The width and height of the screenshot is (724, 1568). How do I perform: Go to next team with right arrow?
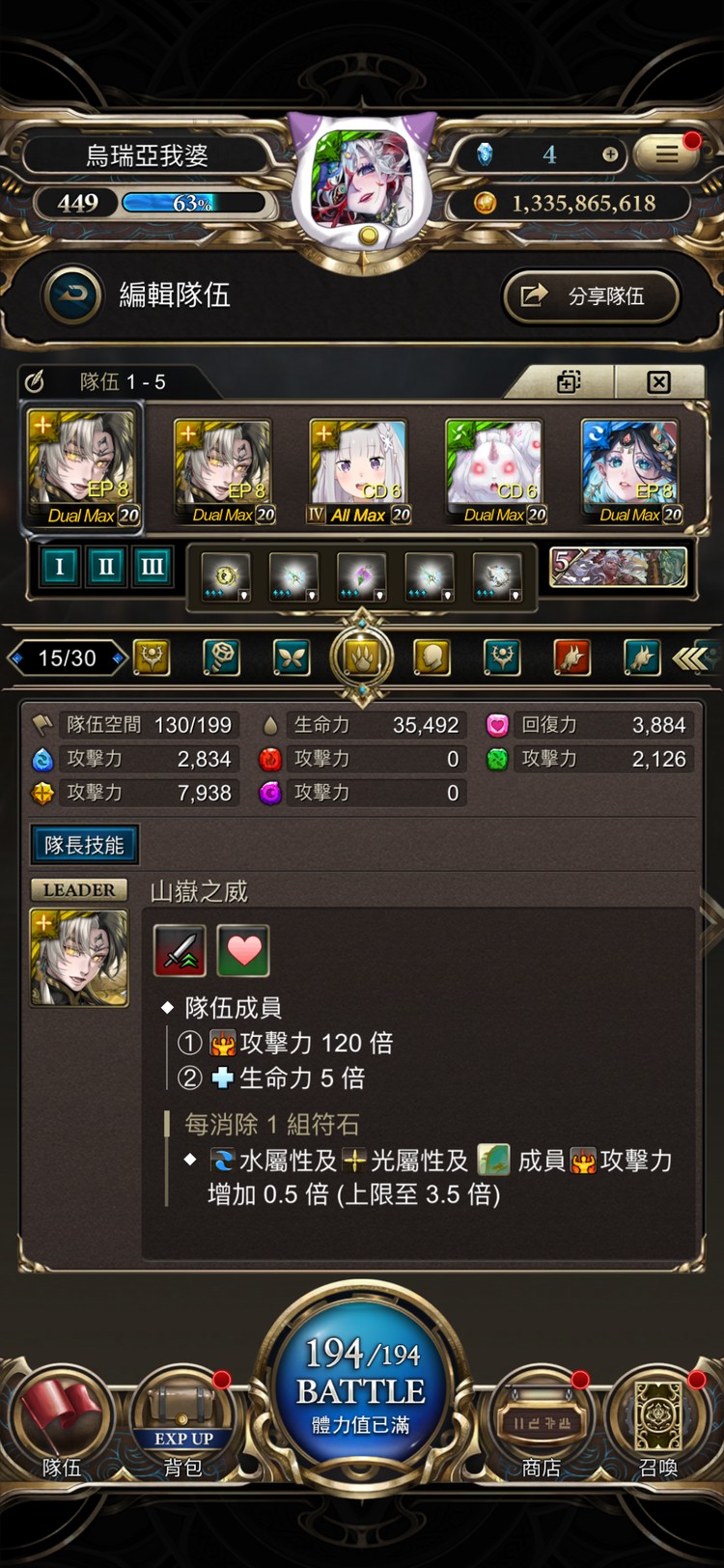pyautogui.click(x=119, y=658)
